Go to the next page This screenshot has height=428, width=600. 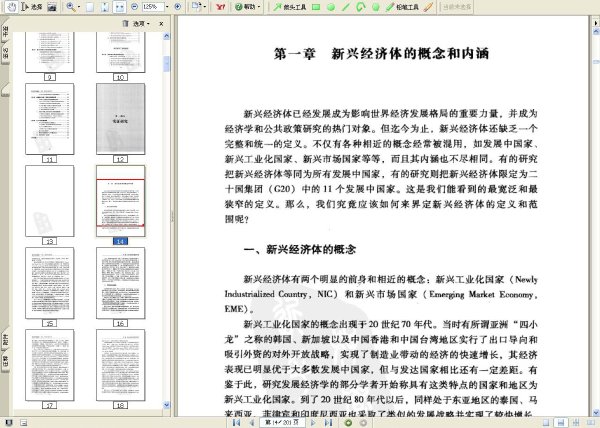coord(313,423)
